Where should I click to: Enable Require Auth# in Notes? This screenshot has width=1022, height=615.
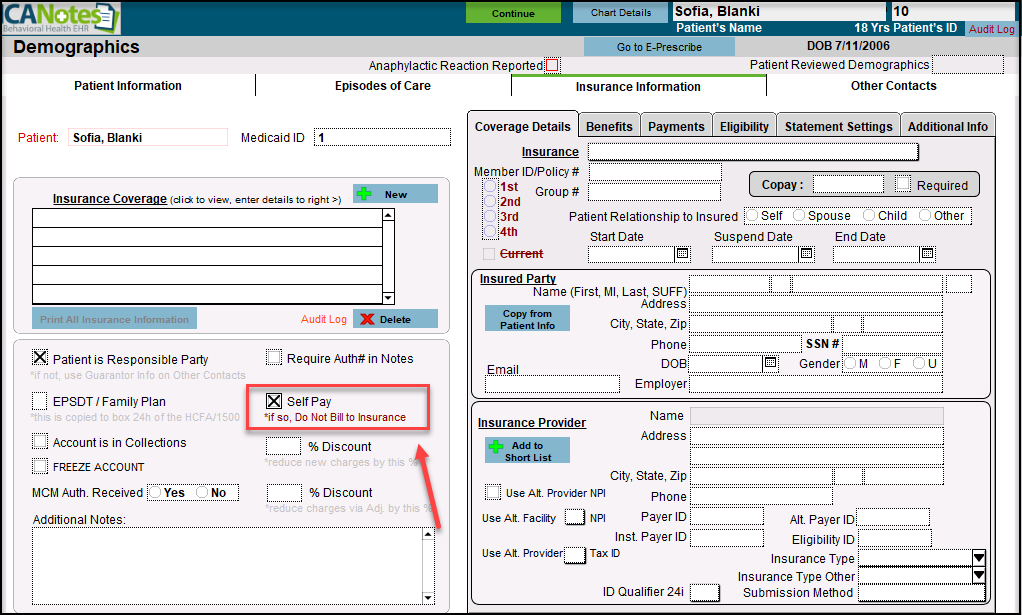click(274, 358)
